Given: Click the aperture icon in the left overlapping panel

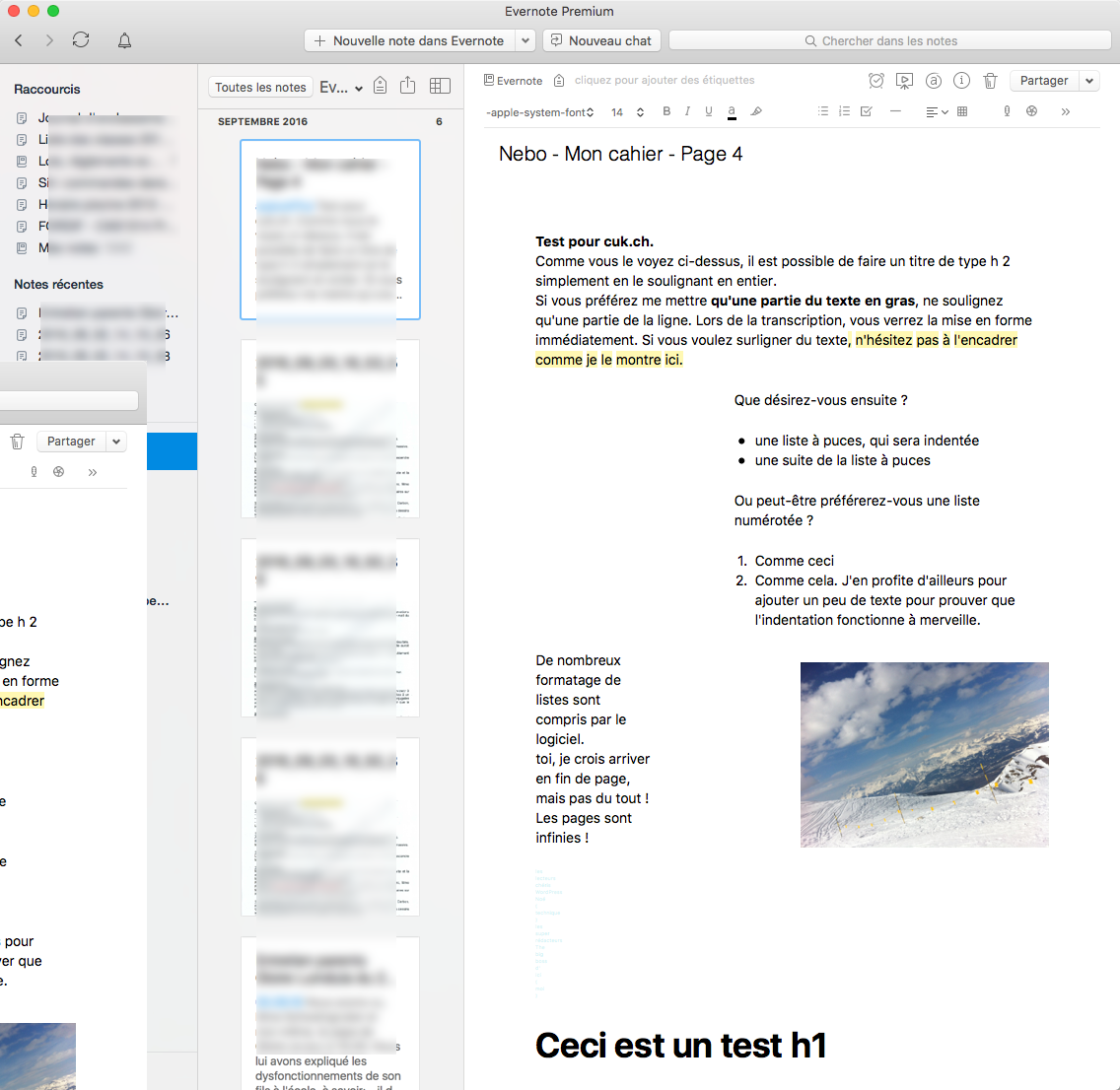Looking at the screenshot, I should point(58,472).
